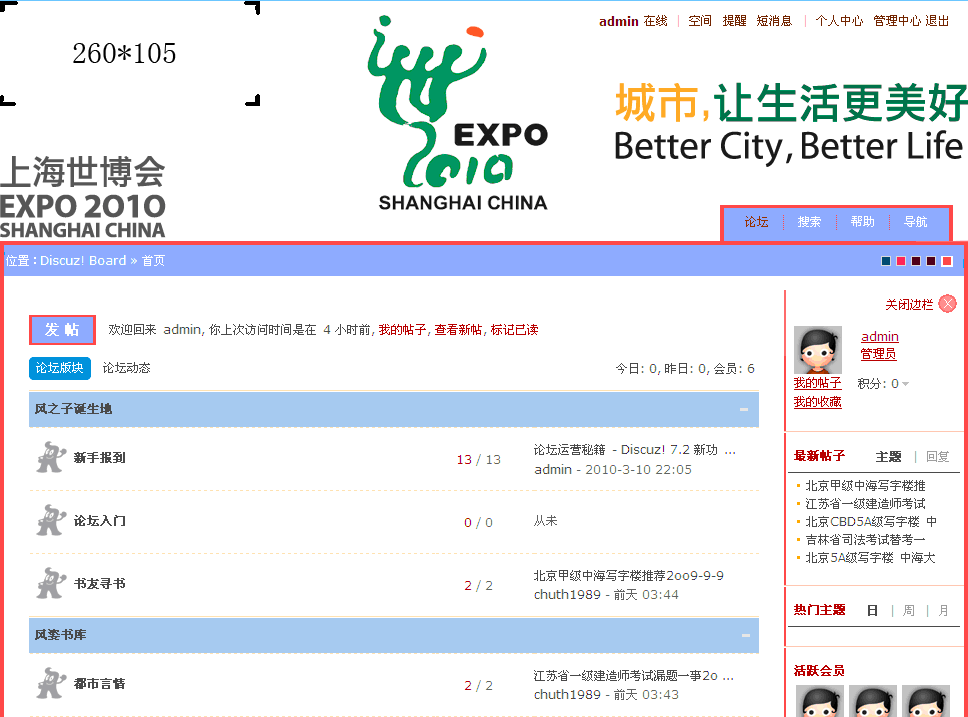
Task: Open last post 论坛运营秘籍 - Discuz! 7.2
Action: tap(635, 450)
